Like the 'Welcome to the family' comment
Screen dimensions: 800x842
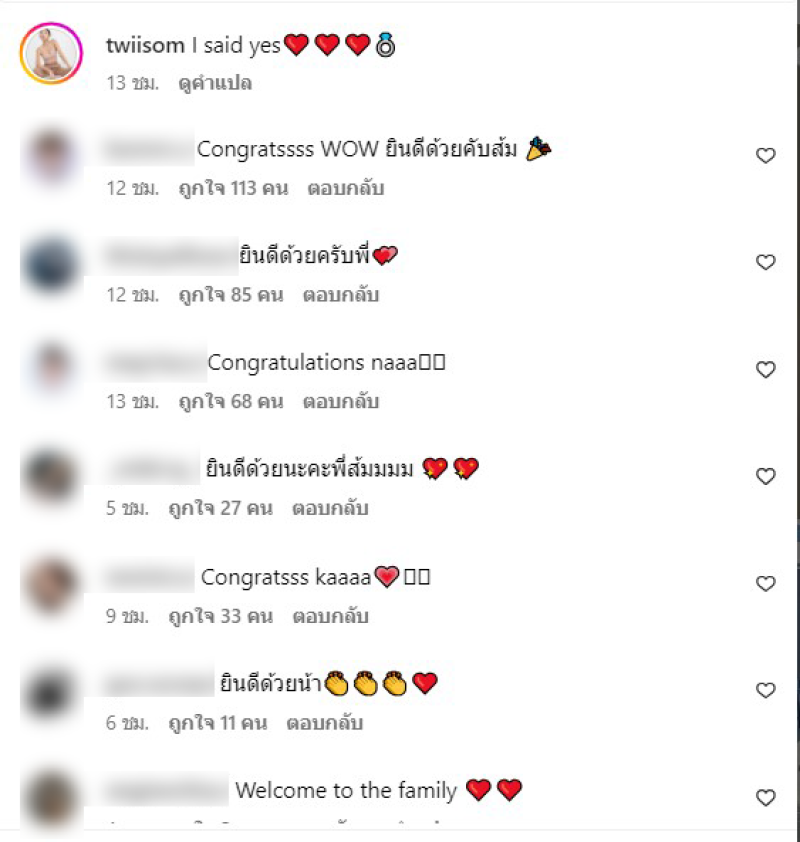[x=766, y=797]
